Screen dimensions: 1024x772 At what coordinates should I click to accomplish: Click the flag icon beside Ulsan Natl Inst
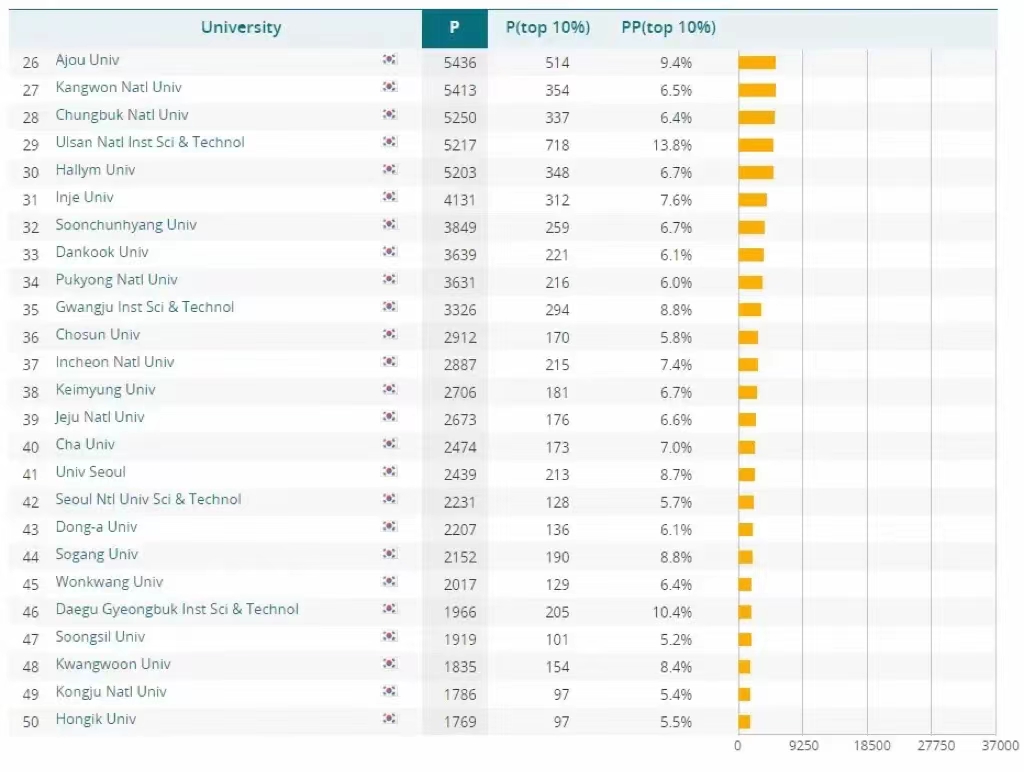pyautogui.click(x=390, y=142)
